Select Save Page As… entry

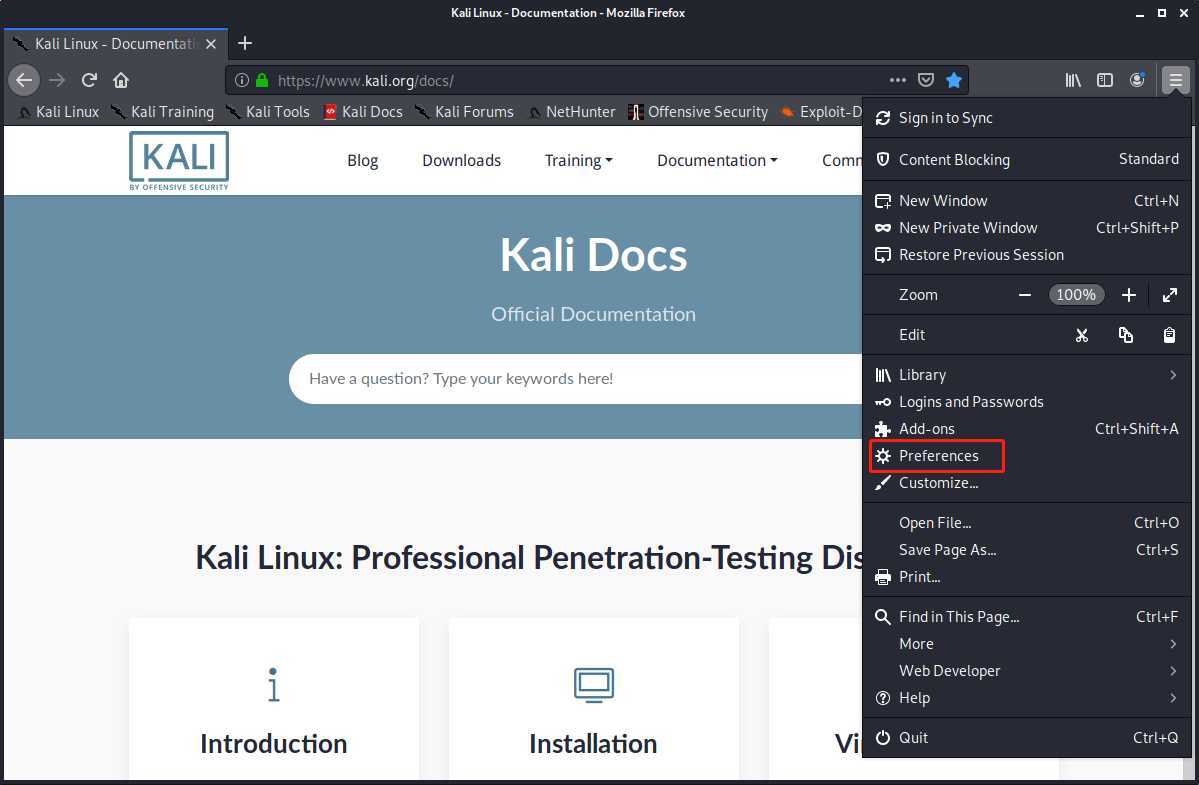[x=1026, y=550]
